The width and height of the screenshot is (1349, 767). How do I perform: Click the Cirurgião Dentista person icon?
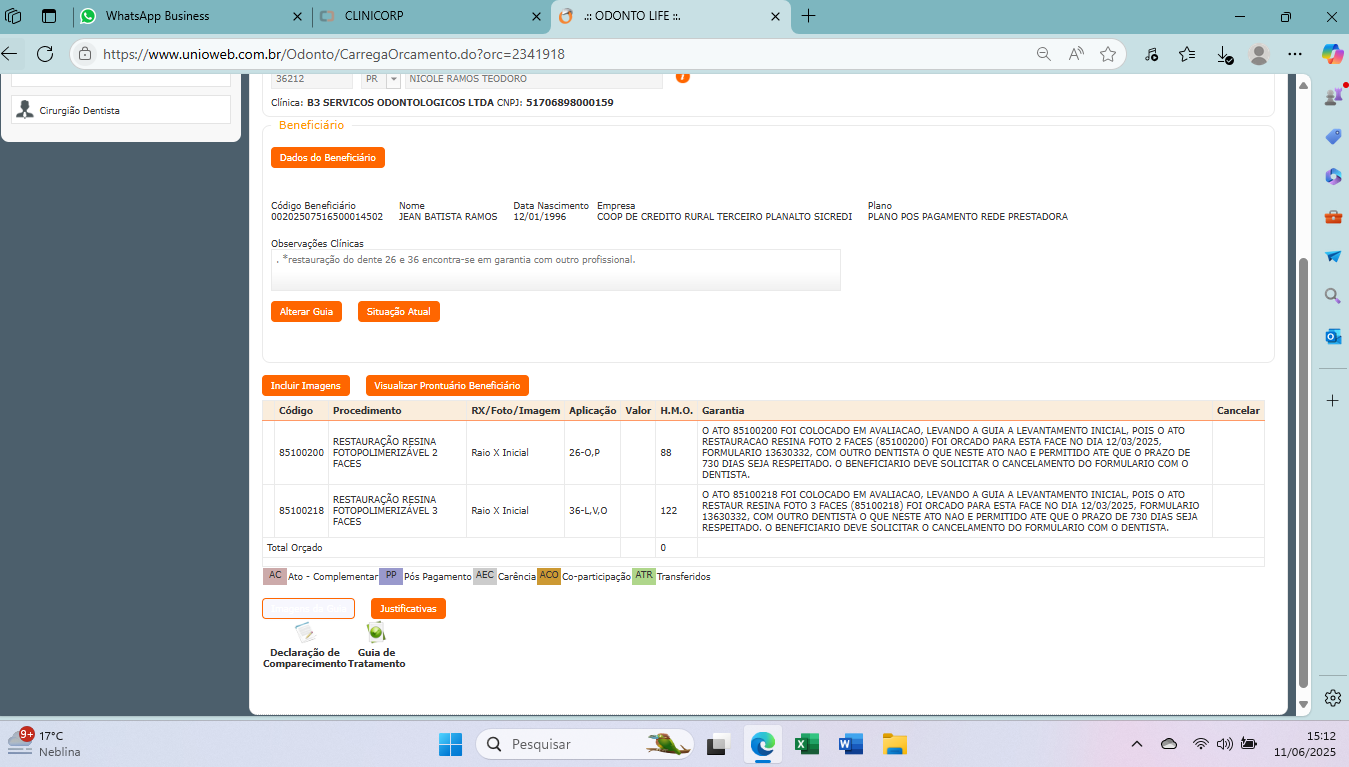(x=25, y=110)
